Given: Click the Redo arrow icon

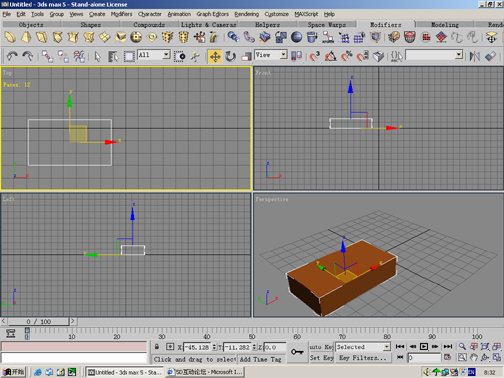Looking at the screenshot, I should click(x=28, y=56).
